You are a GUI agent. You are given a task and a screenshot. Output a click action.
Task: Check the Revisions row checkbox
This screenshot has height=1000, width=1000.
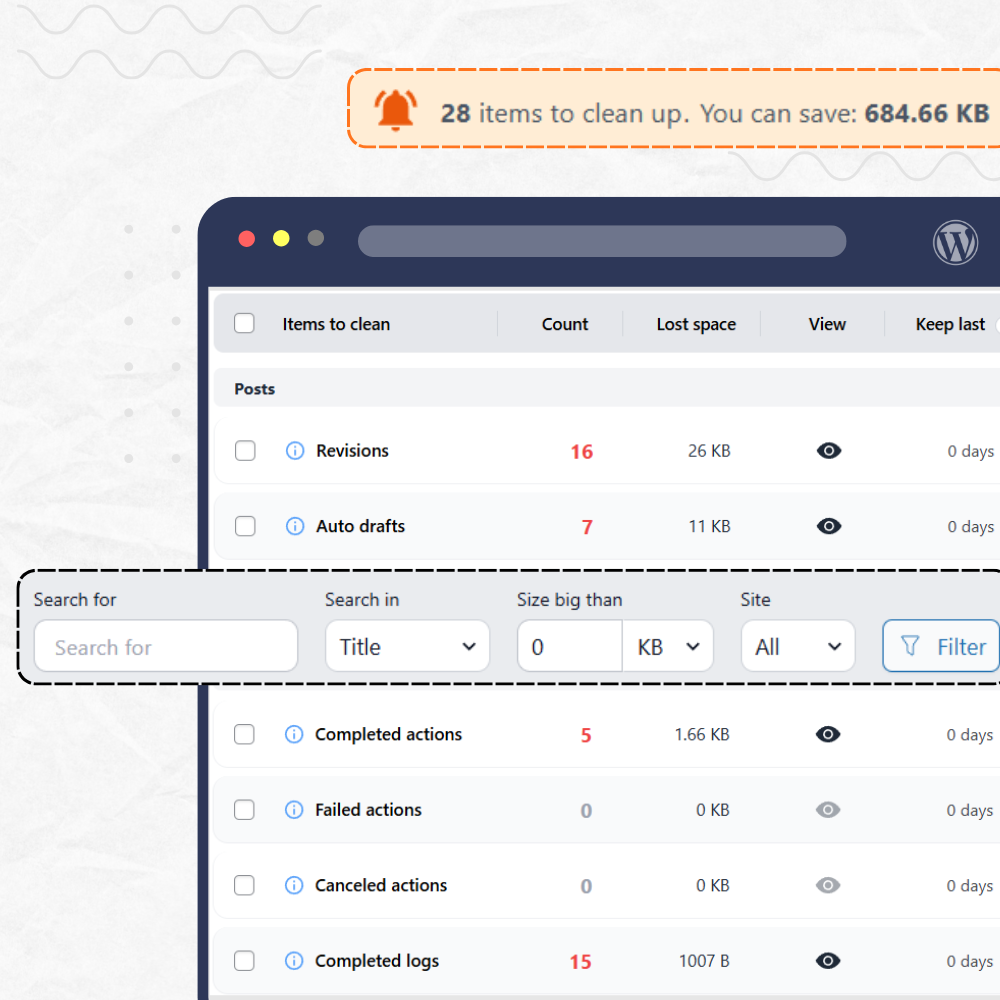tap(245, 450)
